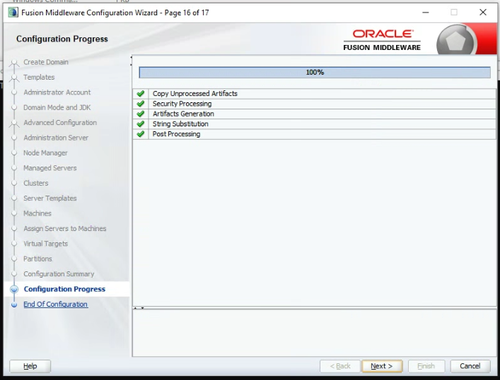Cancel the configuration wizard
This screenshot has width=500, height=380.
[470, 366]
